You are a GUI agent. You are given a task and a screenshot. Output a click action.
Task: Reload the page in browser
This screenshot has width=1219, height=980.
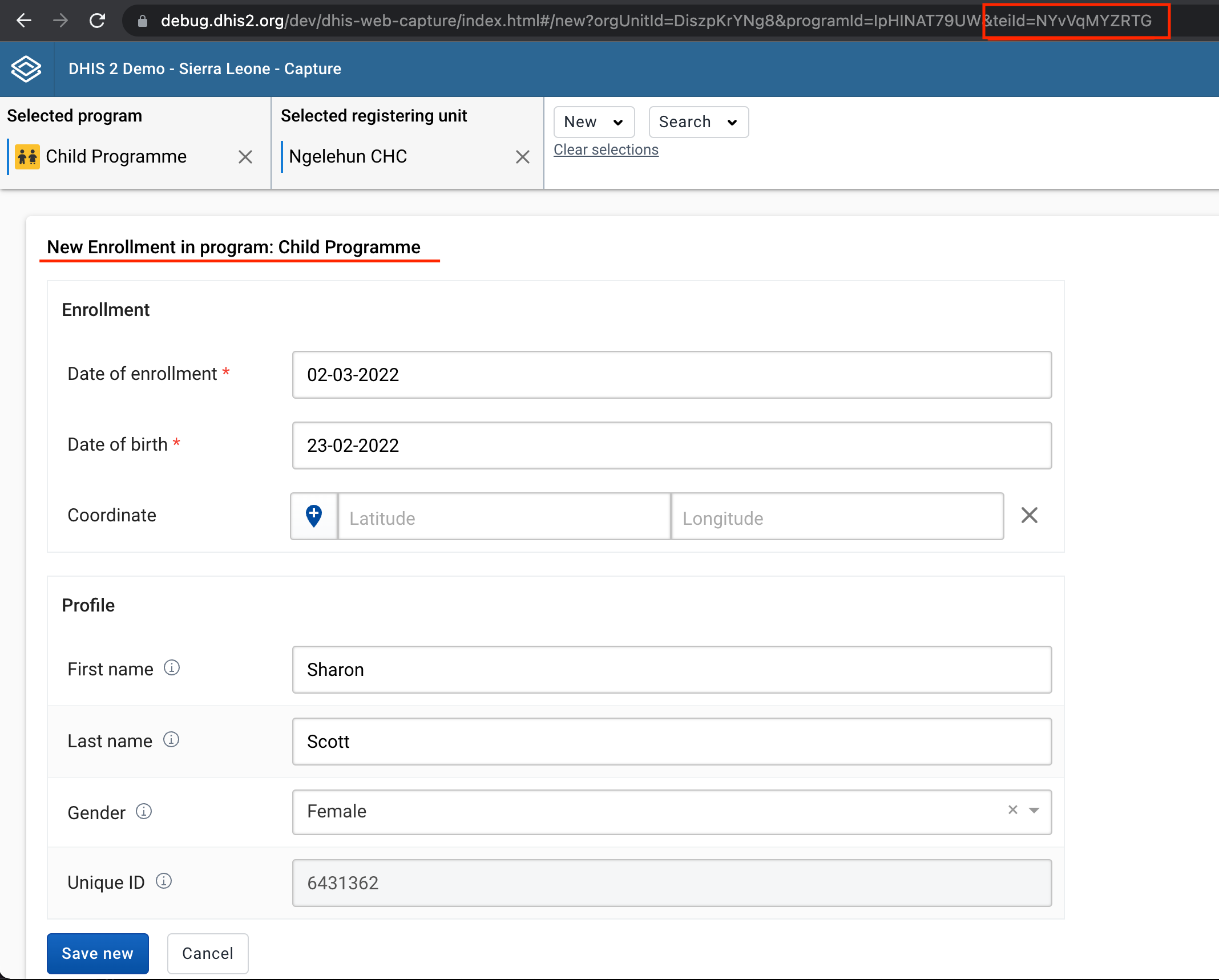click(x=98, y=21)
